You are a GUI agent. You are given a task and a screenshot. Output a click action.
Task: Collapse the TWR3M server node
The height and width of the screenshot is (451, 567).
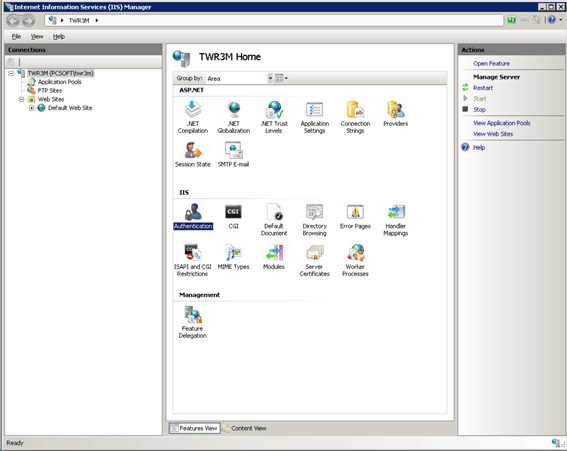click(x=11, y=73)
